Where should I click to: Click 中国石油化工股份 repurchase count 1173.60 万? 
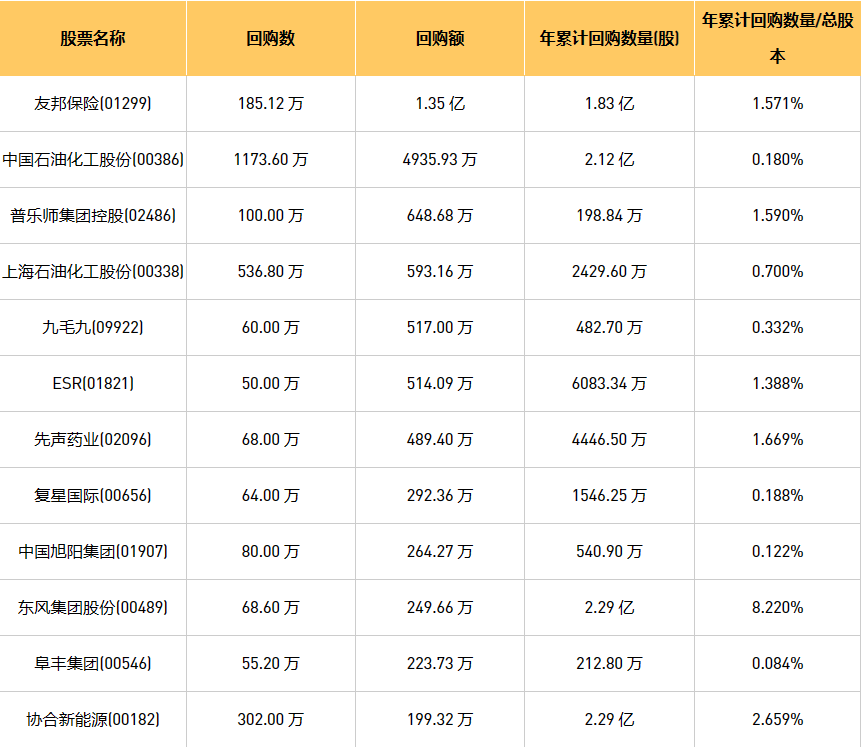click(271, 159)
